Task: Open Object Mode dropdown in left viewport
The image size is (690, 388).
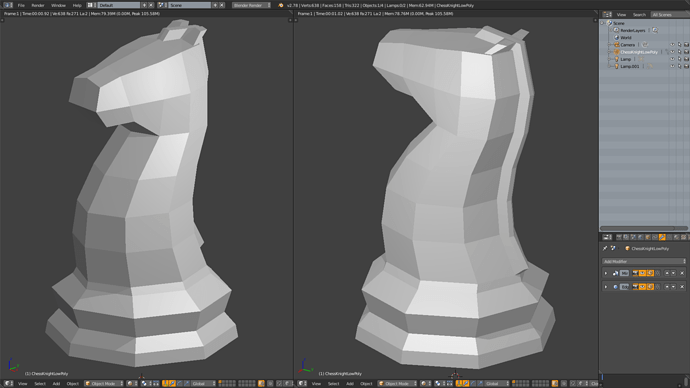Action: tap(104, 384)
